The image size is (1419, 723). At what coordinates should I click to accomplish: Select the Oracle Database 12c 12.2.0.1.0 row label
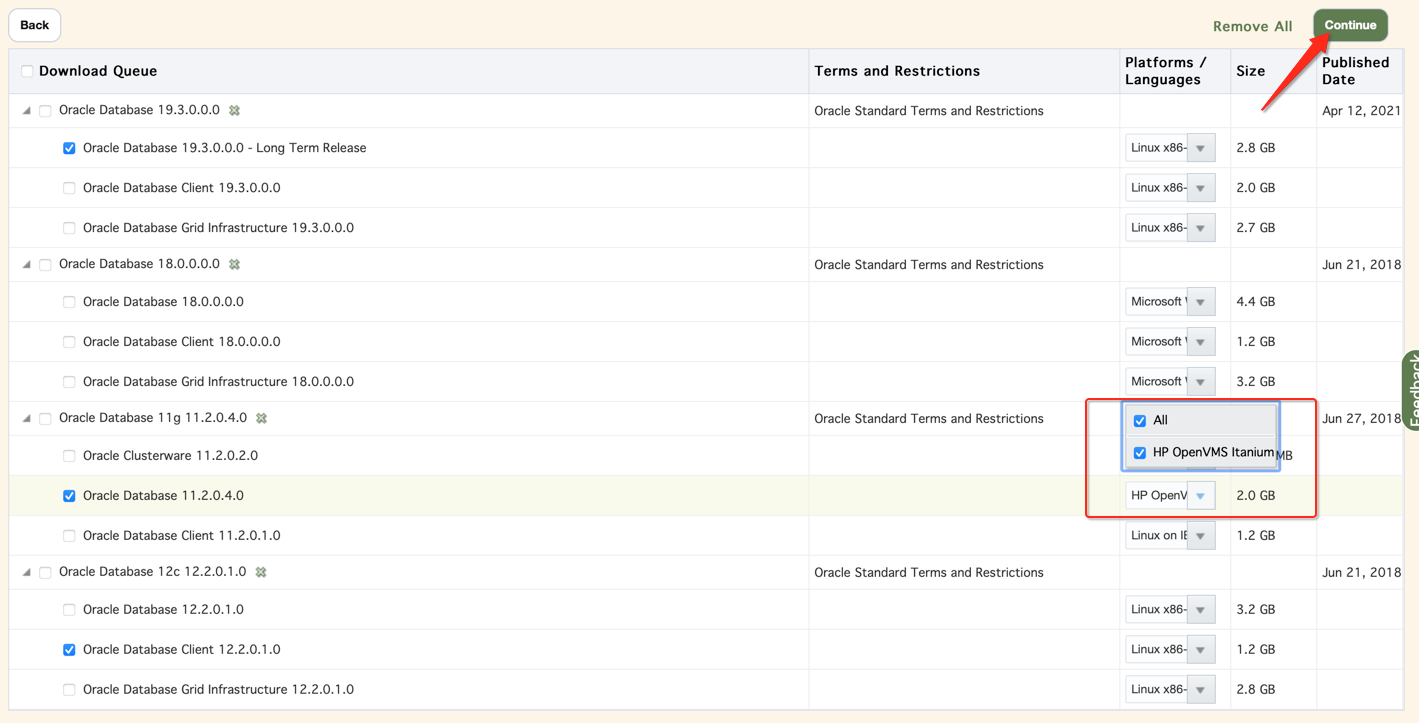pyautogui.click(x=152, y=573)
